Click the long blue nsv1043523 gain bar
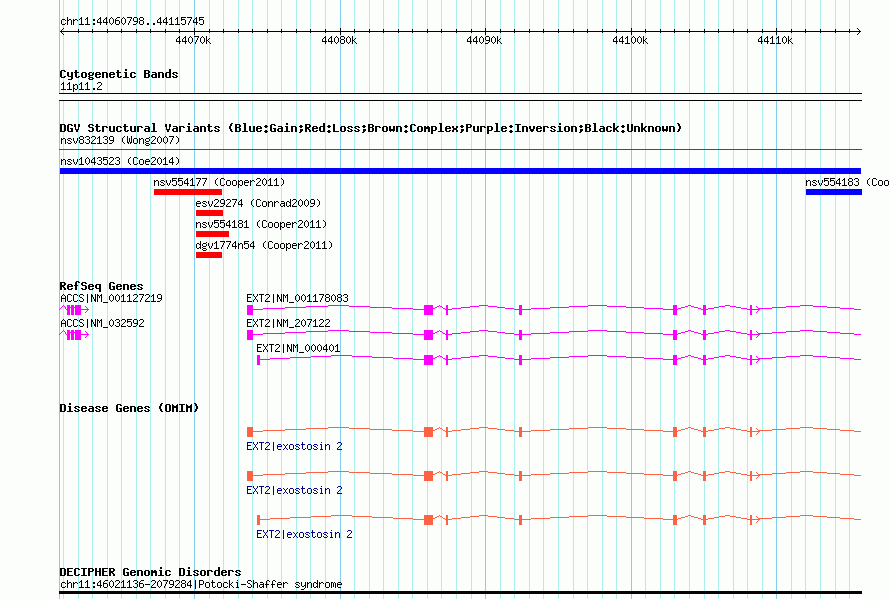 (x=460, y=171)
